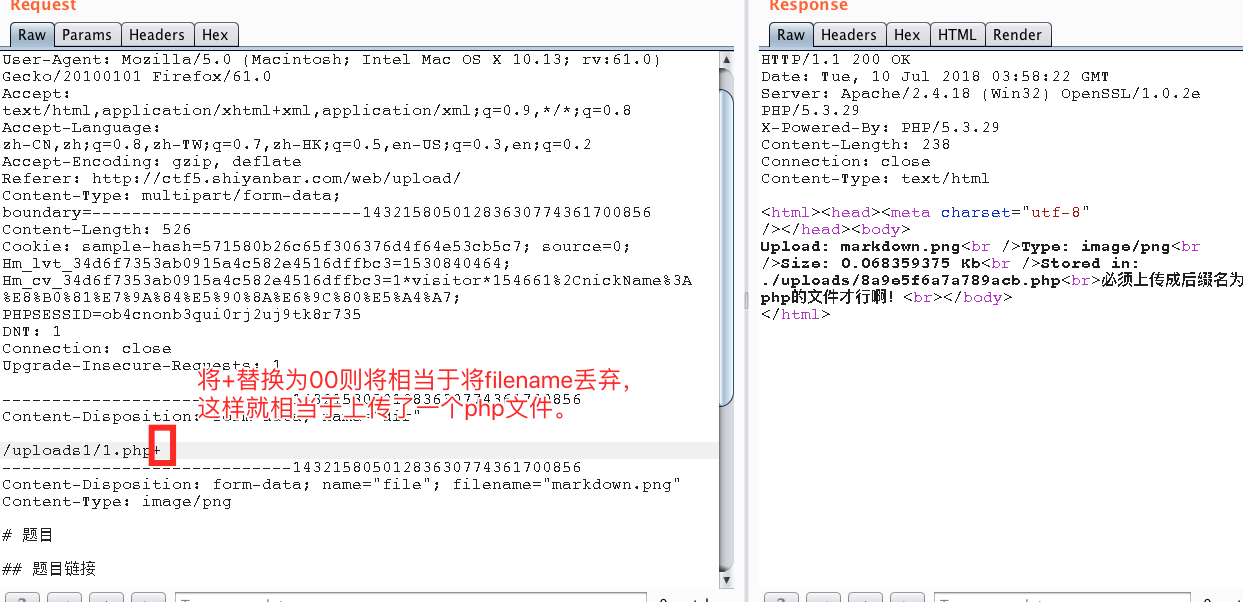The width and height of the screenshot is (1243, 602).
Task: Click the '# 题目' line in request body
Action: point(27,536)
